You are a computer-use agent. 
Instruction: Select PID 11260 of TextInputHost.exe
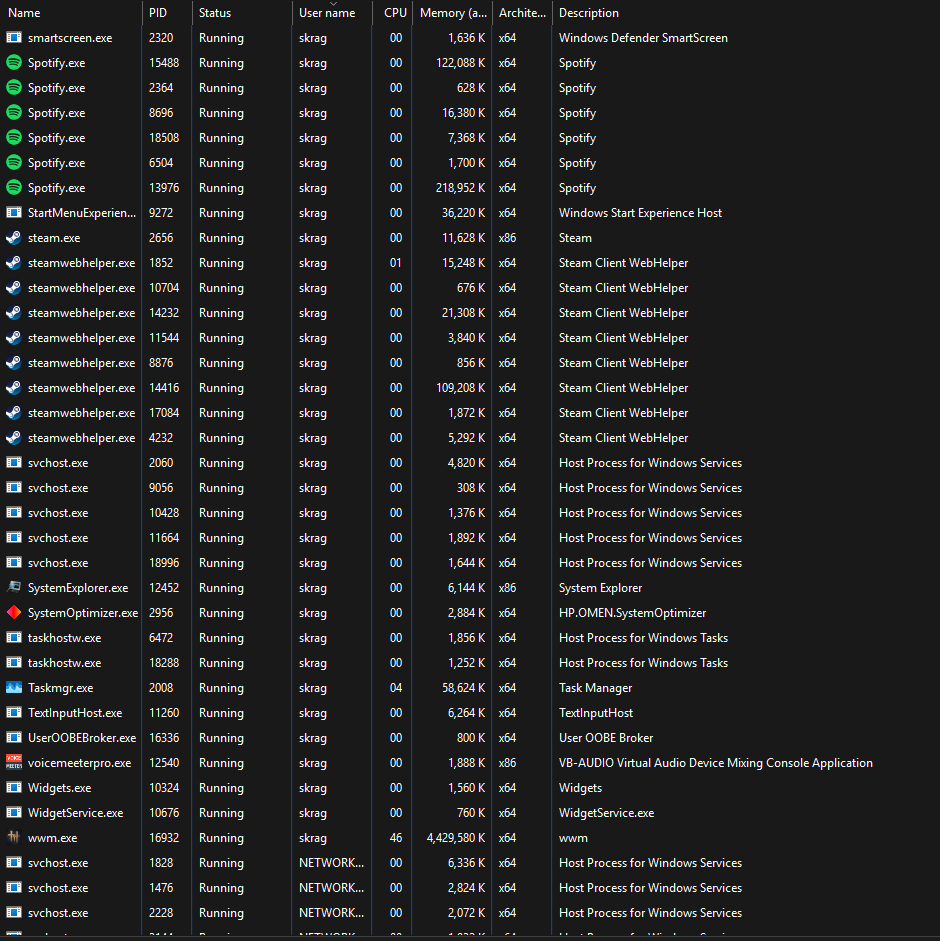coord(164,712)
